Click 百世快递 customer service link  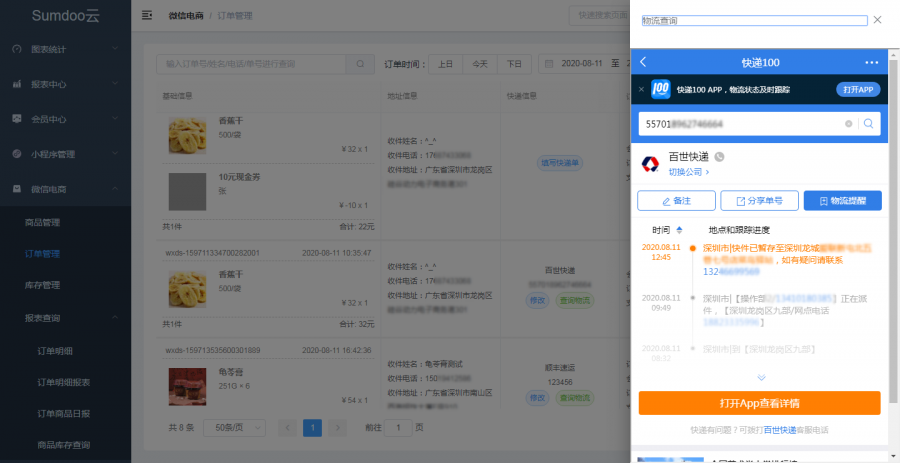780,430
